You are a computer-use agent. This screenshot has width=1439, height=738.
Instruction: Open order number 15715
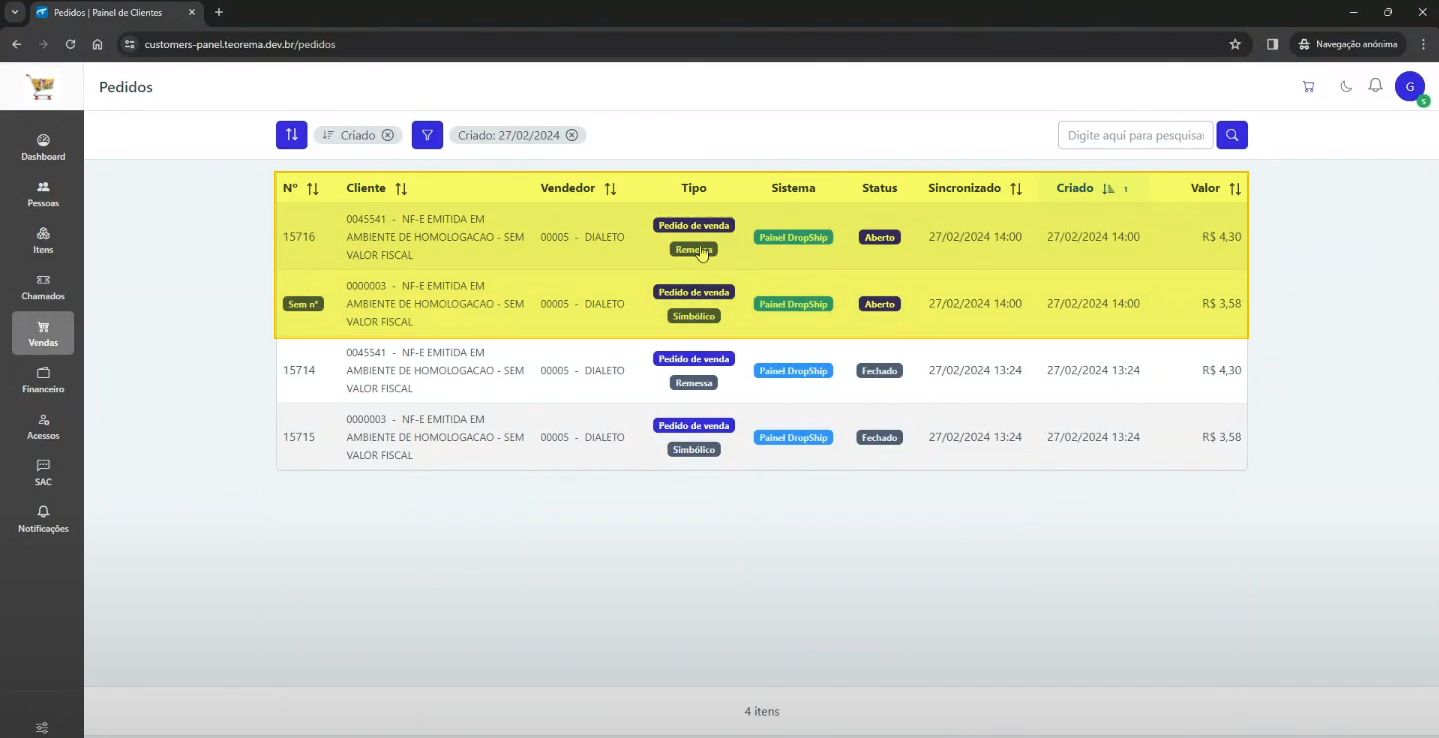click(x=299, y=437)
